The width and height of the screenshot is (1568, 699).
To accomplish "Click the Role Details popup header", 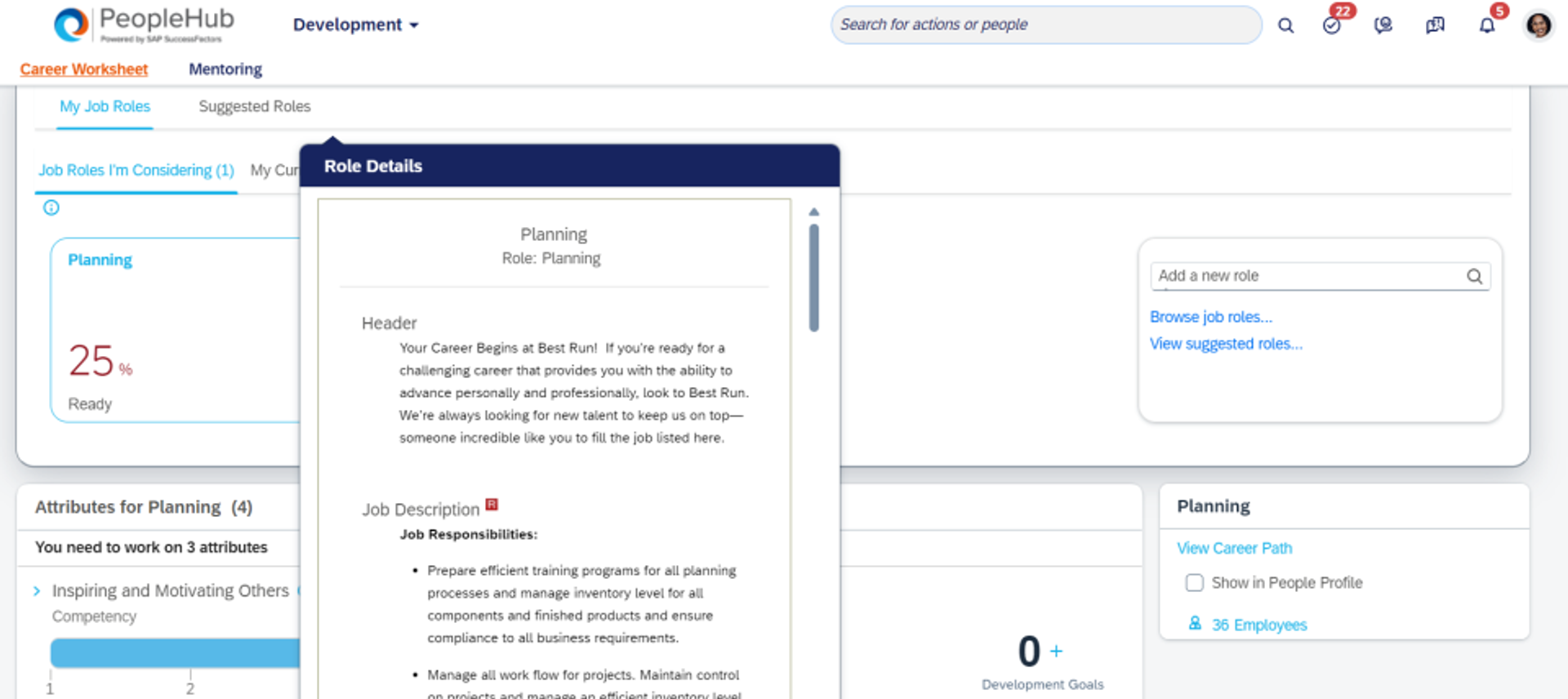I will coord(569,166).
